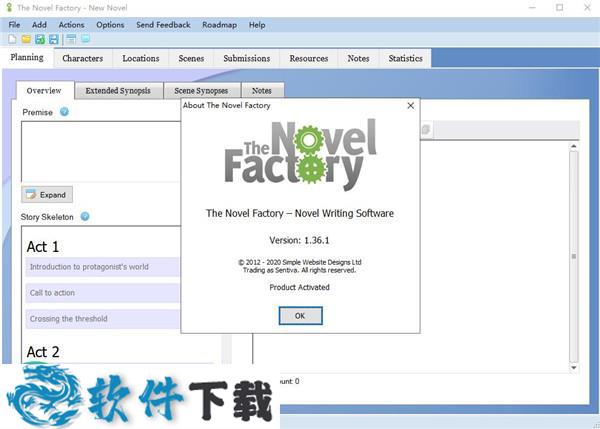Click the New Novel blank page toolbar icon
The width and height of the screenshot is (600, 429).
point(12,39)
